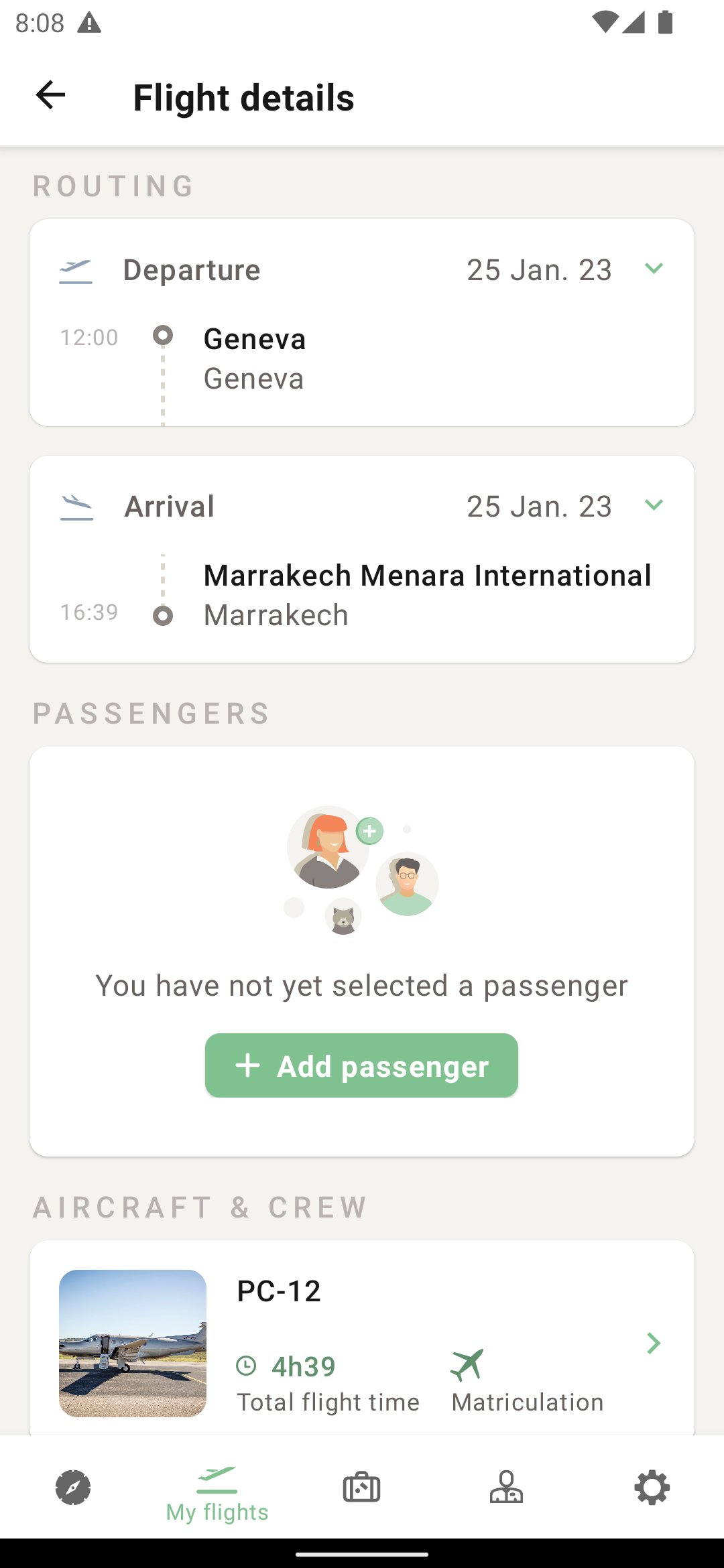
Task: Open the My flights tab
Action: click(217, 1493)
